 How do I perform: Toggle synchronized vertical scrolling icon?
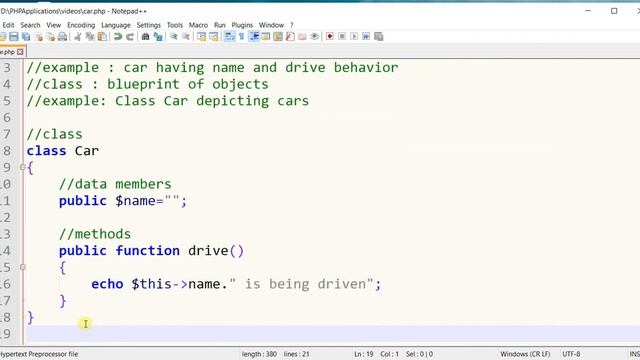tap(201, 37)
